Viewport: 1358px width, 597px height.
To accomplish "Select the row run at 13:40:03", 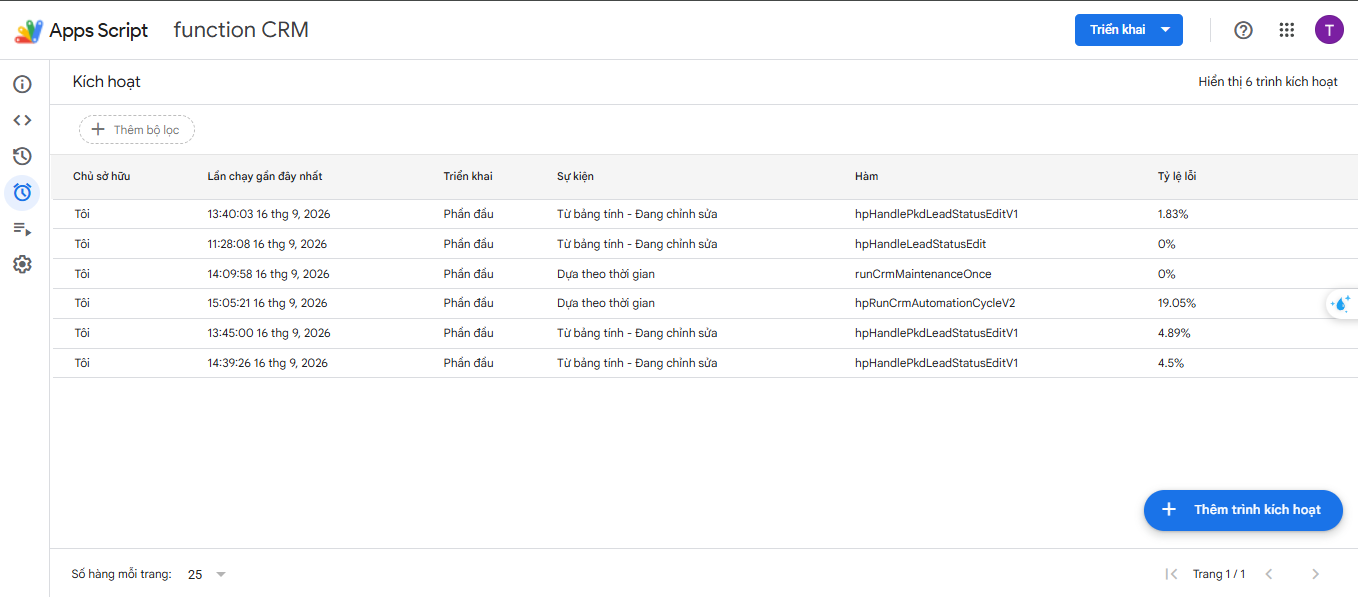I will pyautogui.click(x=705, y=214).
